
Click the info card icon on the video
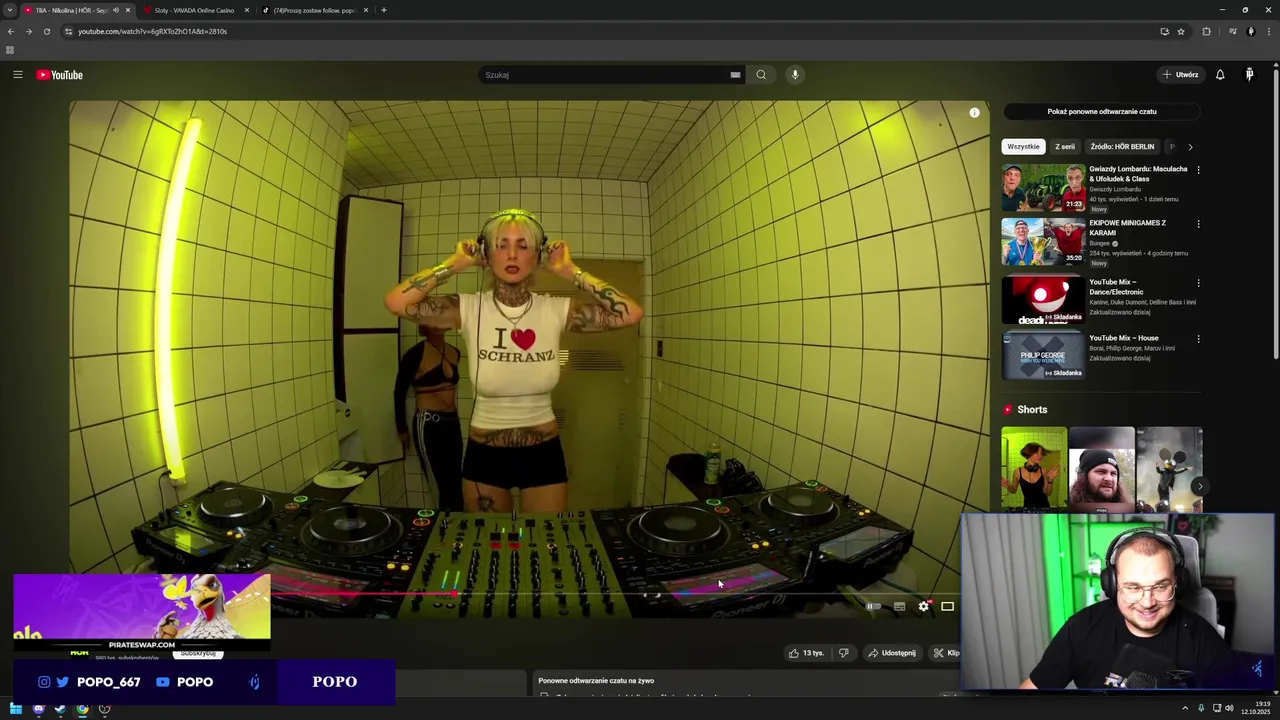click(x=975, y=113)
